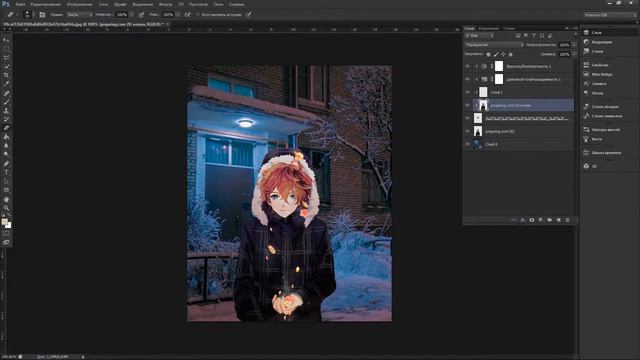
Task: Select the Eyedropper tool
Action: point(6,84)
